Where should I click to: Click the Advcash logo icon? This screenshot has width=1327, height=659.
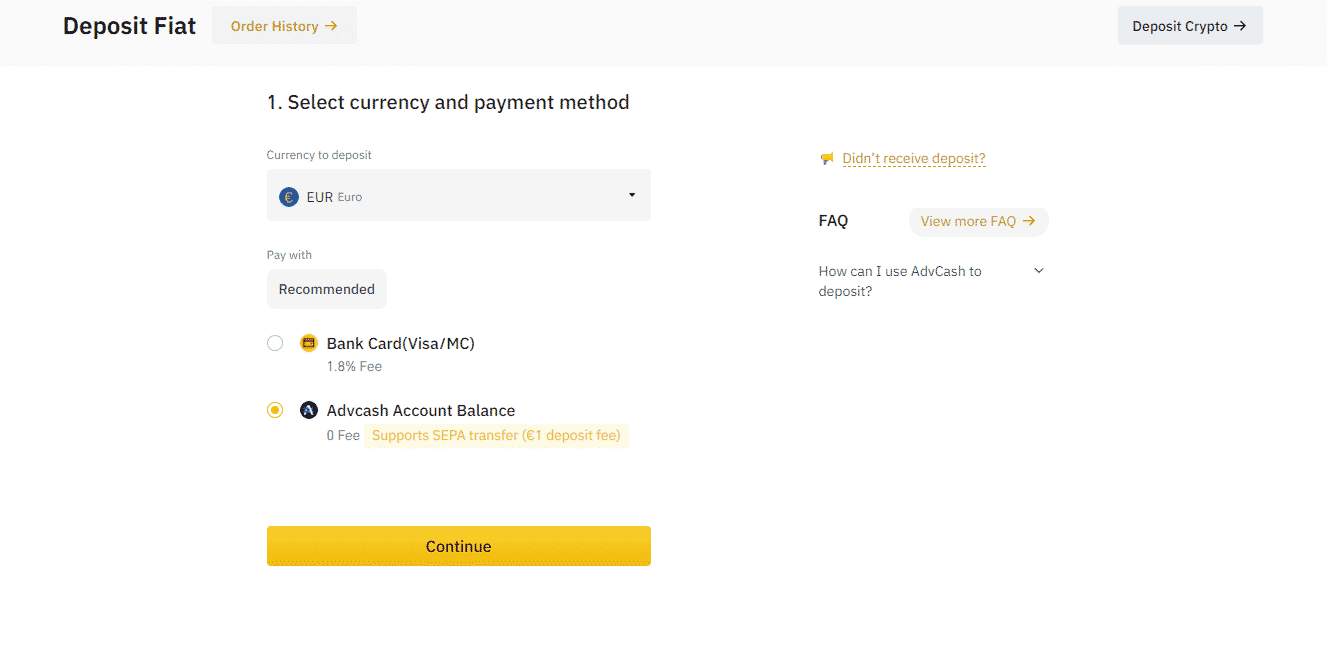[x=309, y=410]
